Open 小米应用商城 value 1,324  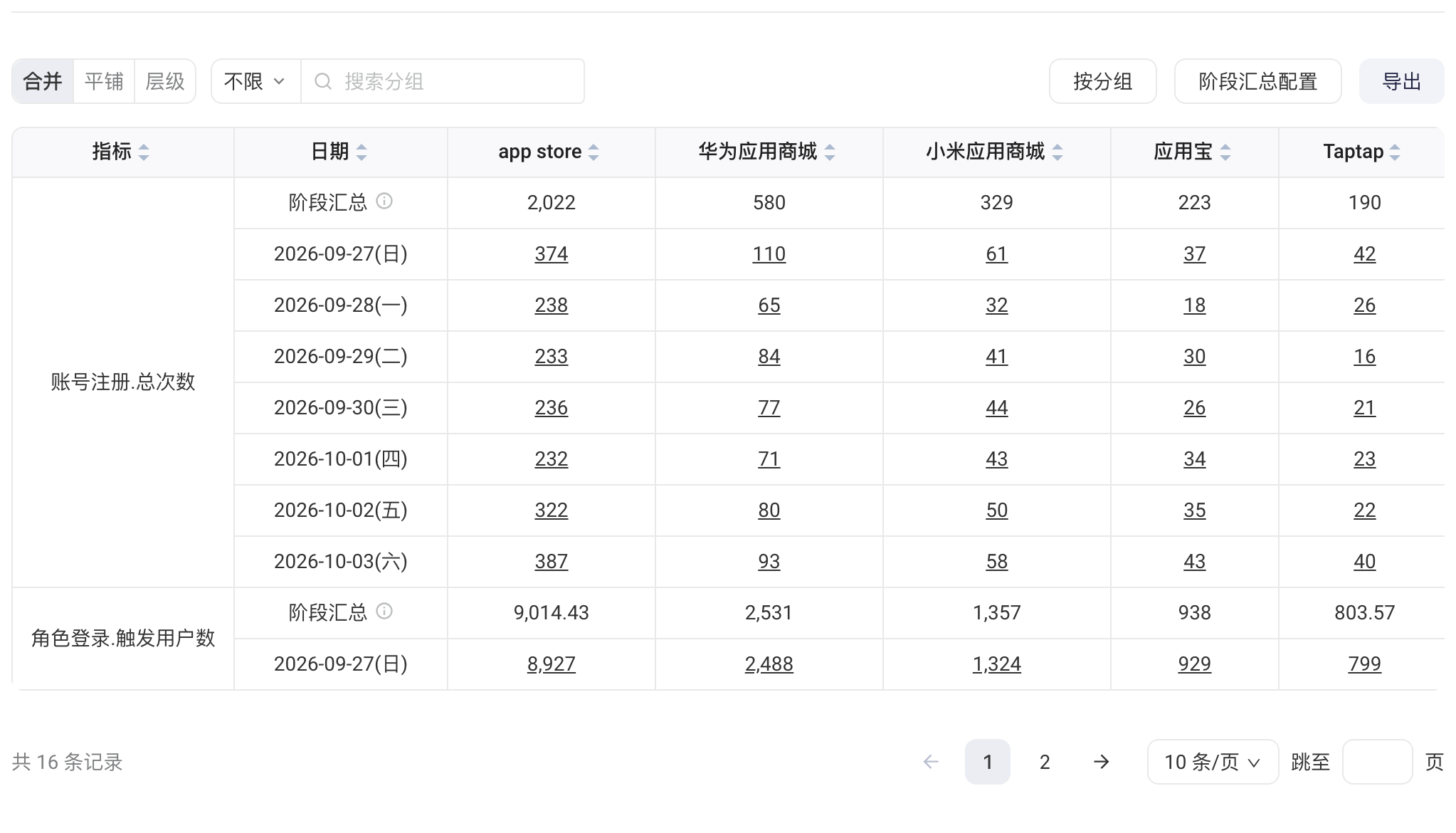click(997, 664)
